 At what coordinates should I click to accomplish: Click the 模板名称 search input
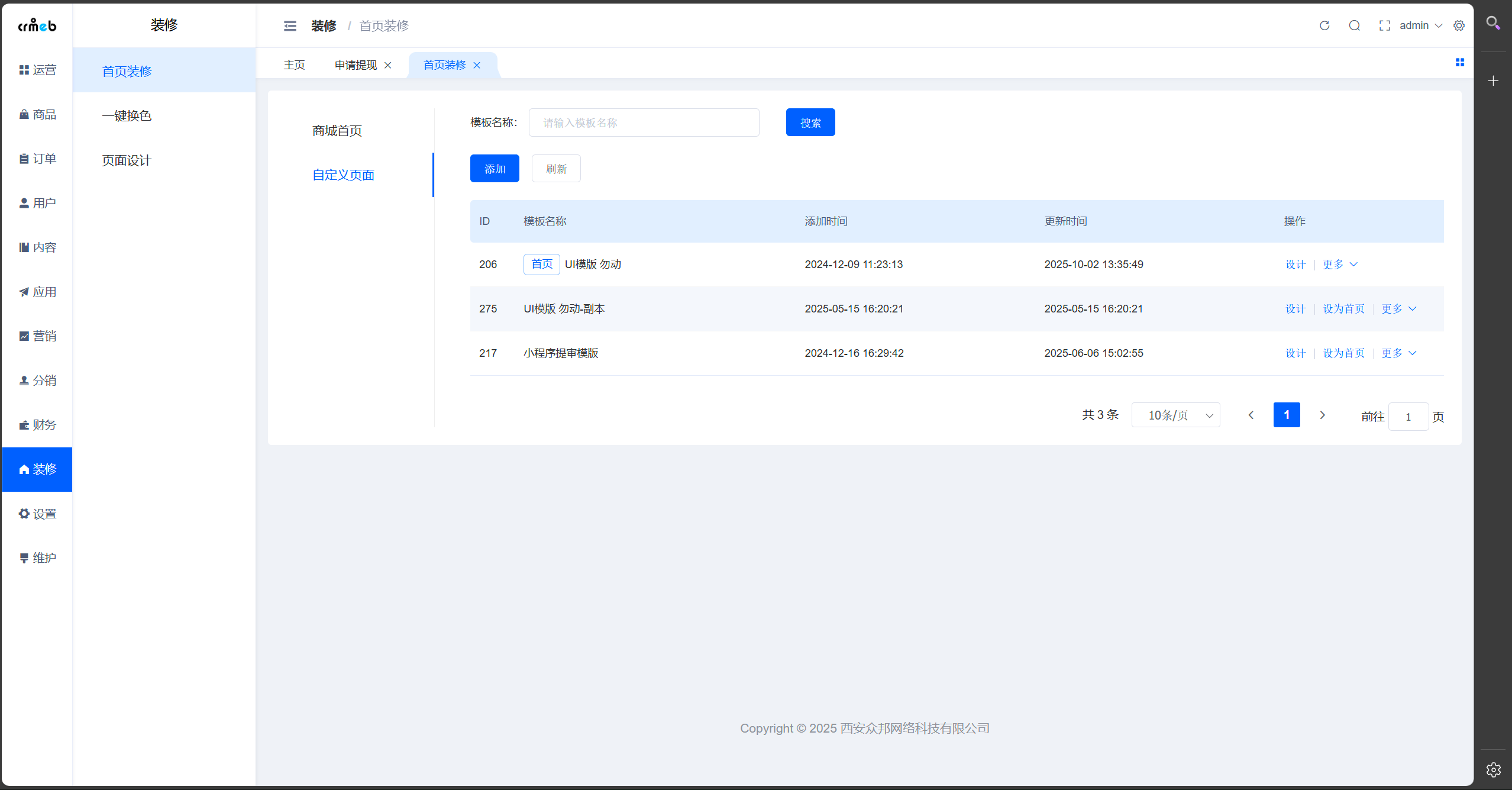[x=644, y=122]
